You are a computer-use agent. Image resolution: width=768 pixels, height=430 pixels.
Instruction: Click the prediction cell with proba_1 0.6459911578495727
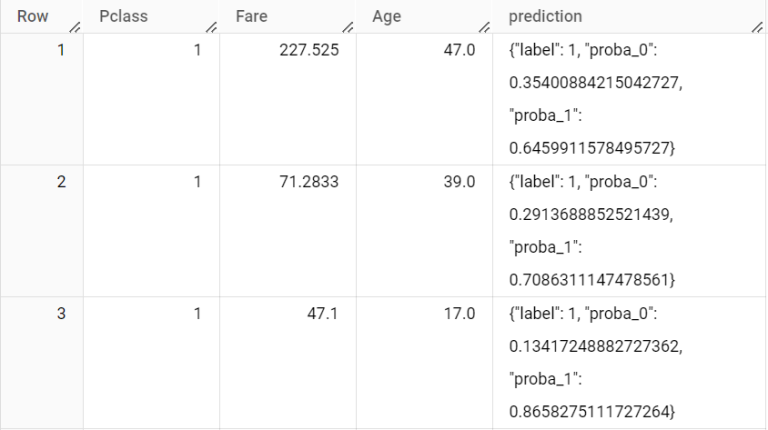click(595, 98)
